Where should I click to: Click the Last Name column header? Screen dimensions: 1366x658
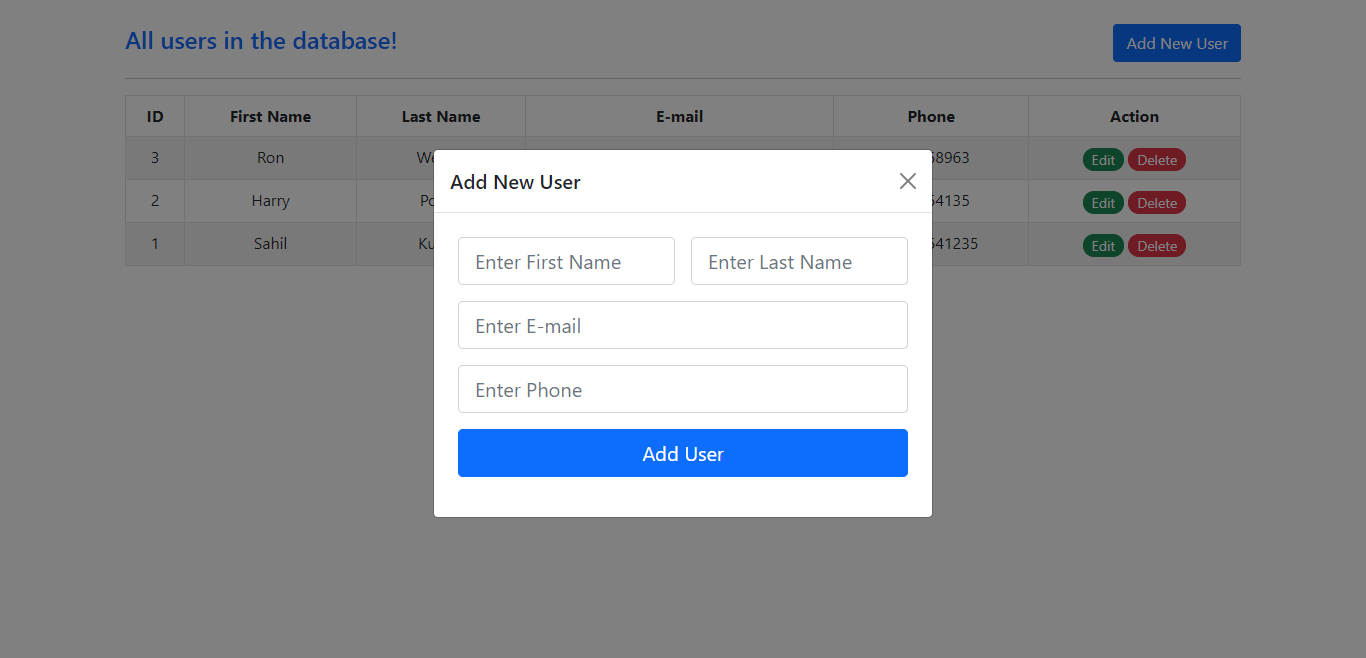[440, 116]
